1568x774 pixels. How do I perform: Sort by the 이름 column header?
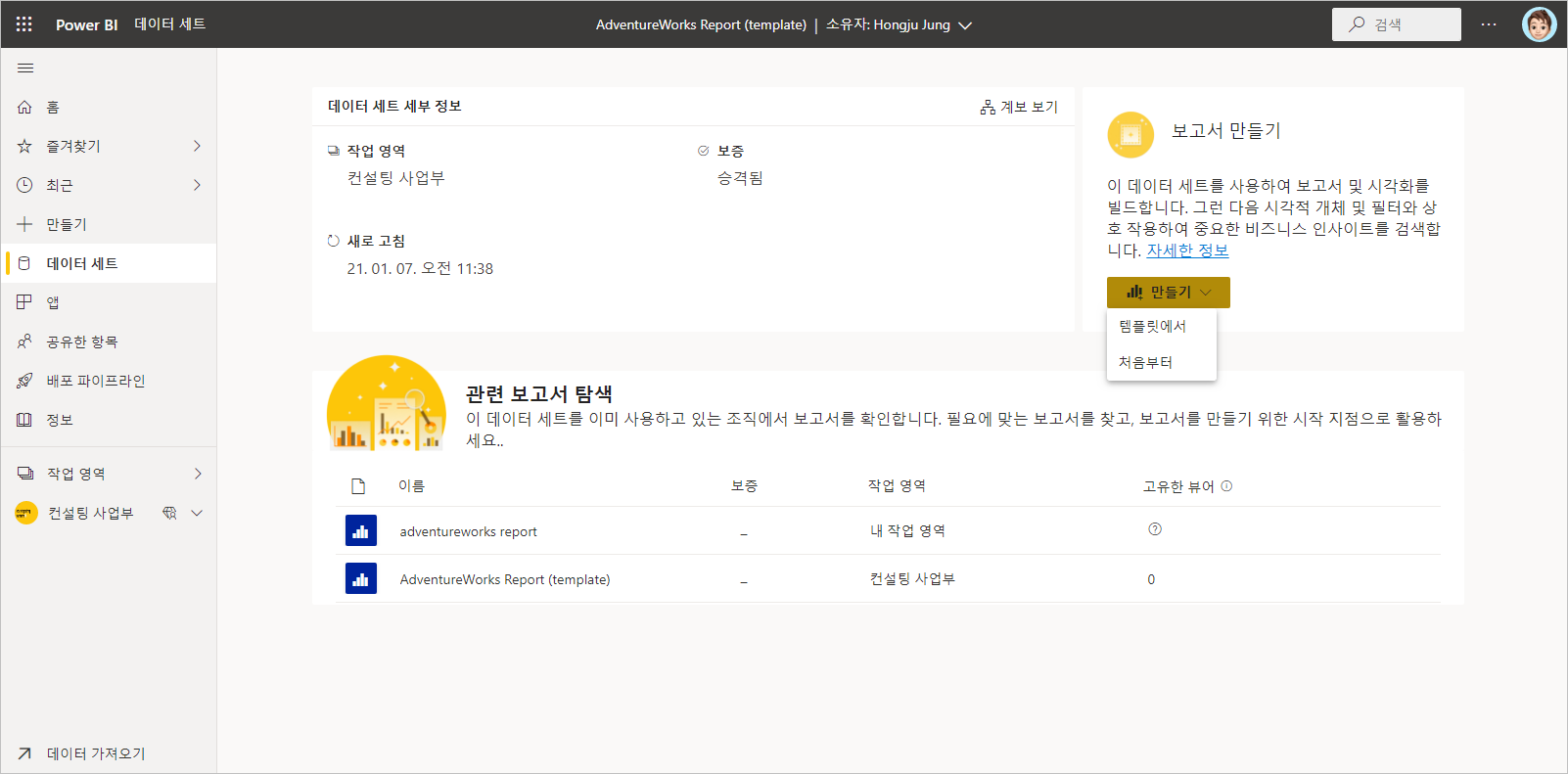pyautogui.click(x=411, y=486)
